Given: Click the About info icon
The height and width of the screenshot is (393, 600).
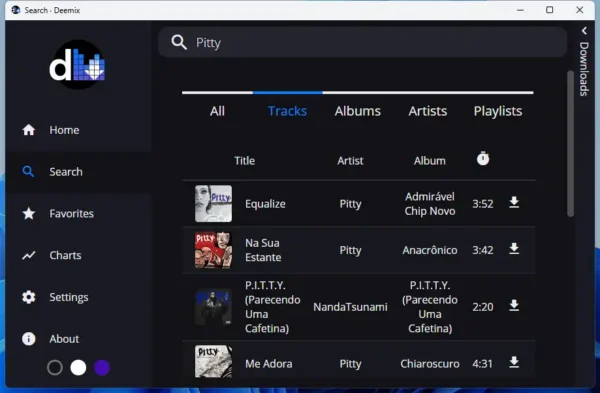Looking at the screenshot, I should tap(29, 339).
